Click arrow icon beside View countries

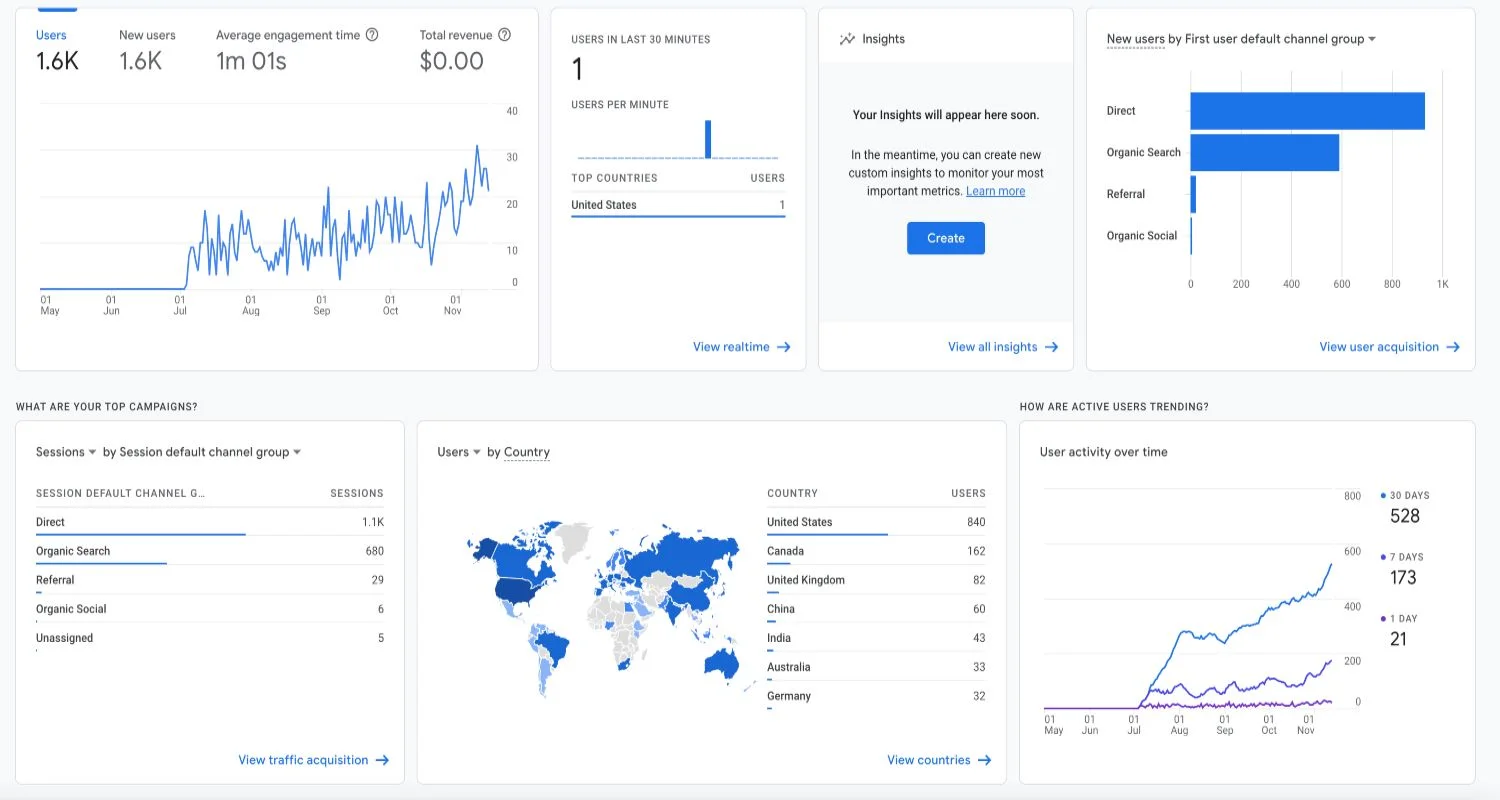[984, 760]
